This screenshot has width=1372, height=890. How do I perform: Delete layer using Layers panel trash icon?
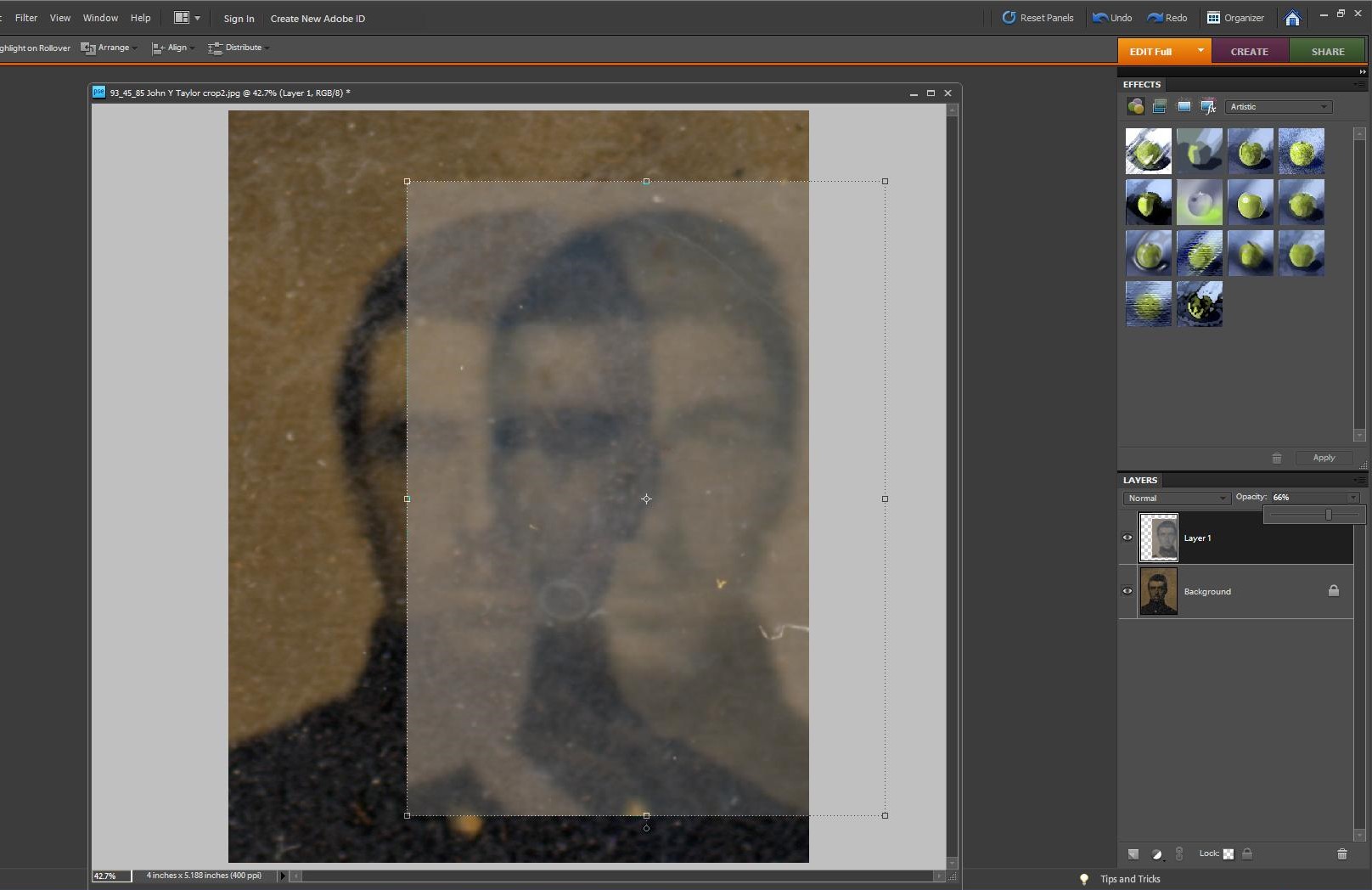pyautogui.click(x=1341, y=853)
